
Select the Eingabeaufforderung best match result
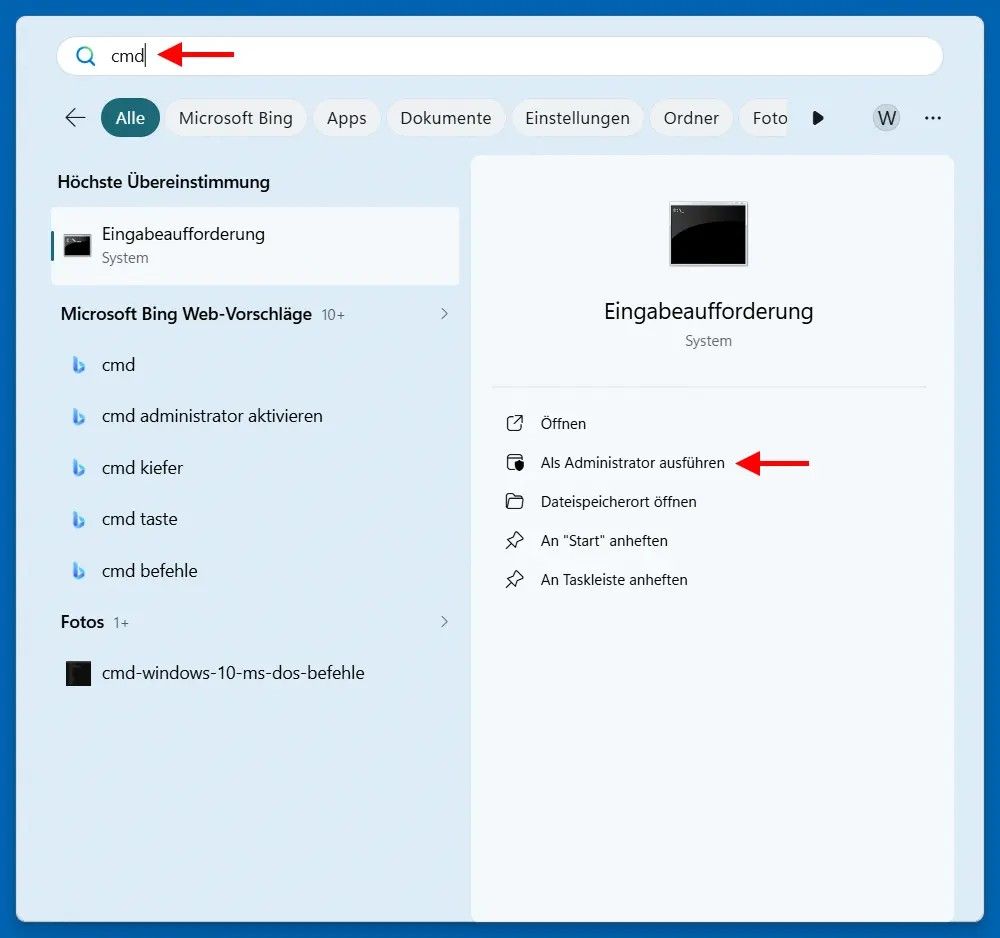[255, 245]
